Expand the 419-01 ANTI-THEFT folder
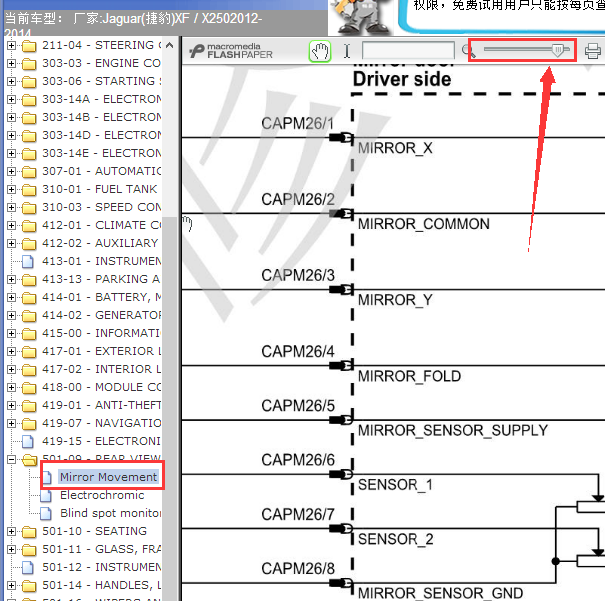Image resolution: width=605 pixels, height=601 pixels. (x=11, y=405)
